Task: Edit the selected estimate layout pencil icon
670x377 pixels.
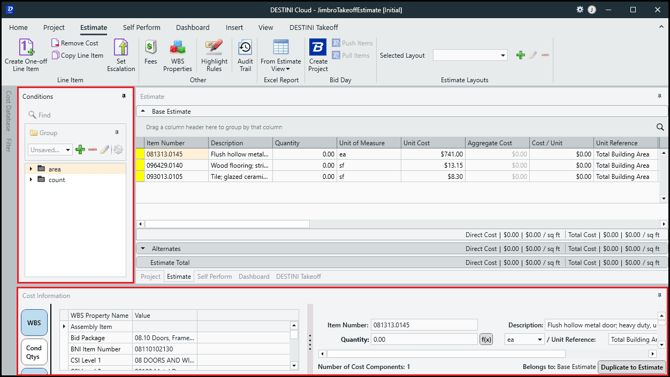Action: point(533,55)
